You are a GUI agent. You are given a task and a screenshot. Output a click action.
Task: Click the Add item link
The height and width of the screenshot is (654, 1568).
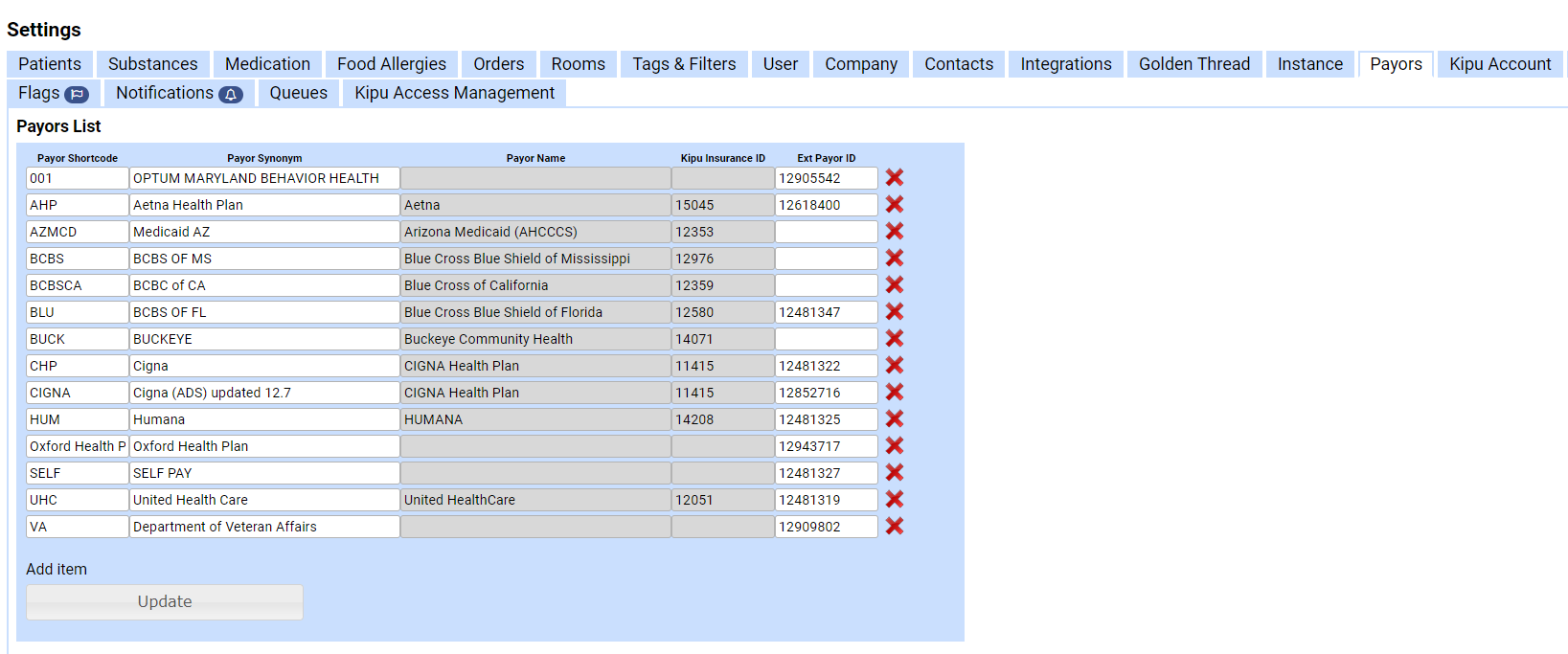57,569
